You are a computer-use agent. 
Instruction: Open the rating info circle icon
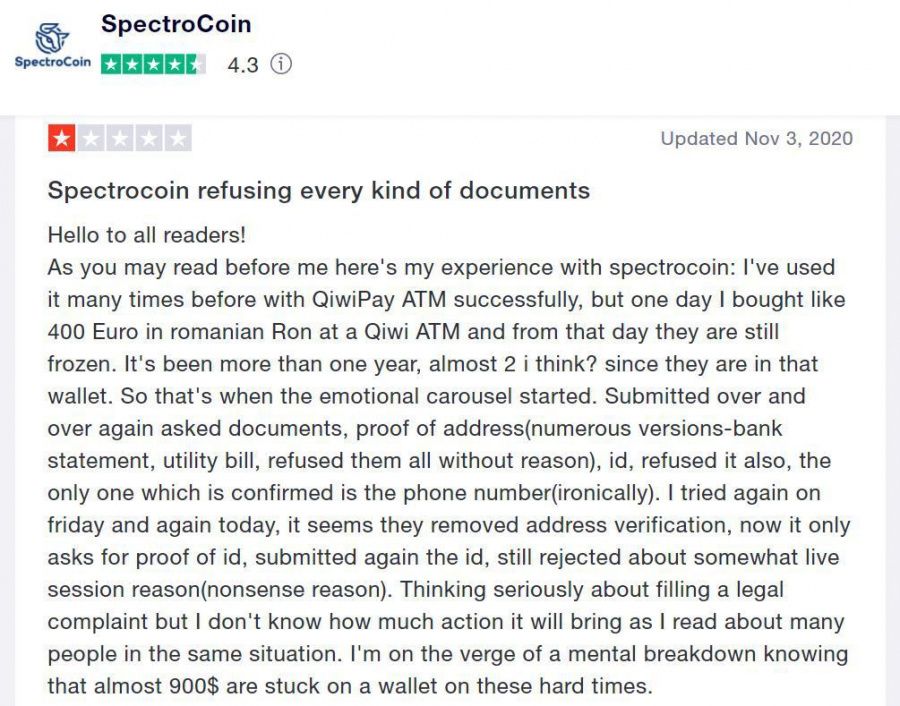281,64
